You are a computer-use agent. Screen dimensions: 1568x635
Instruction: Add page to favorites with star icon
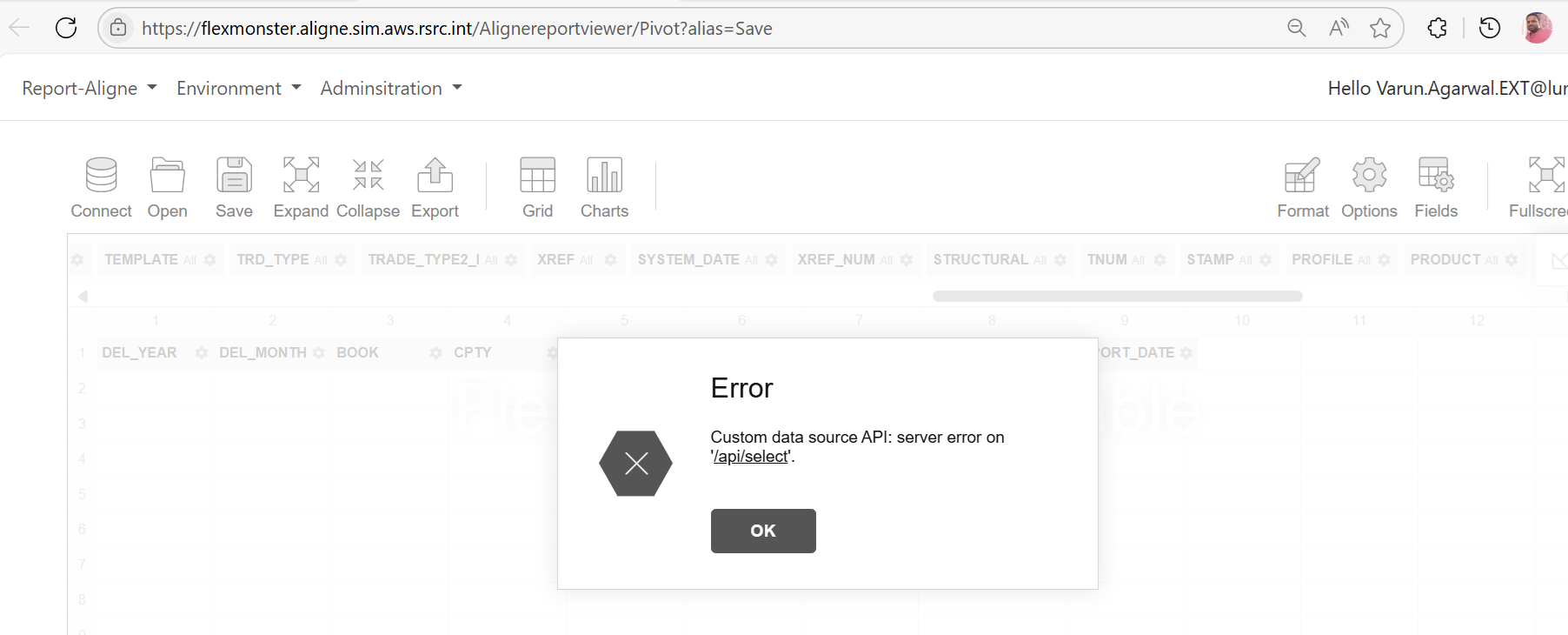(x=1380, y=29)
